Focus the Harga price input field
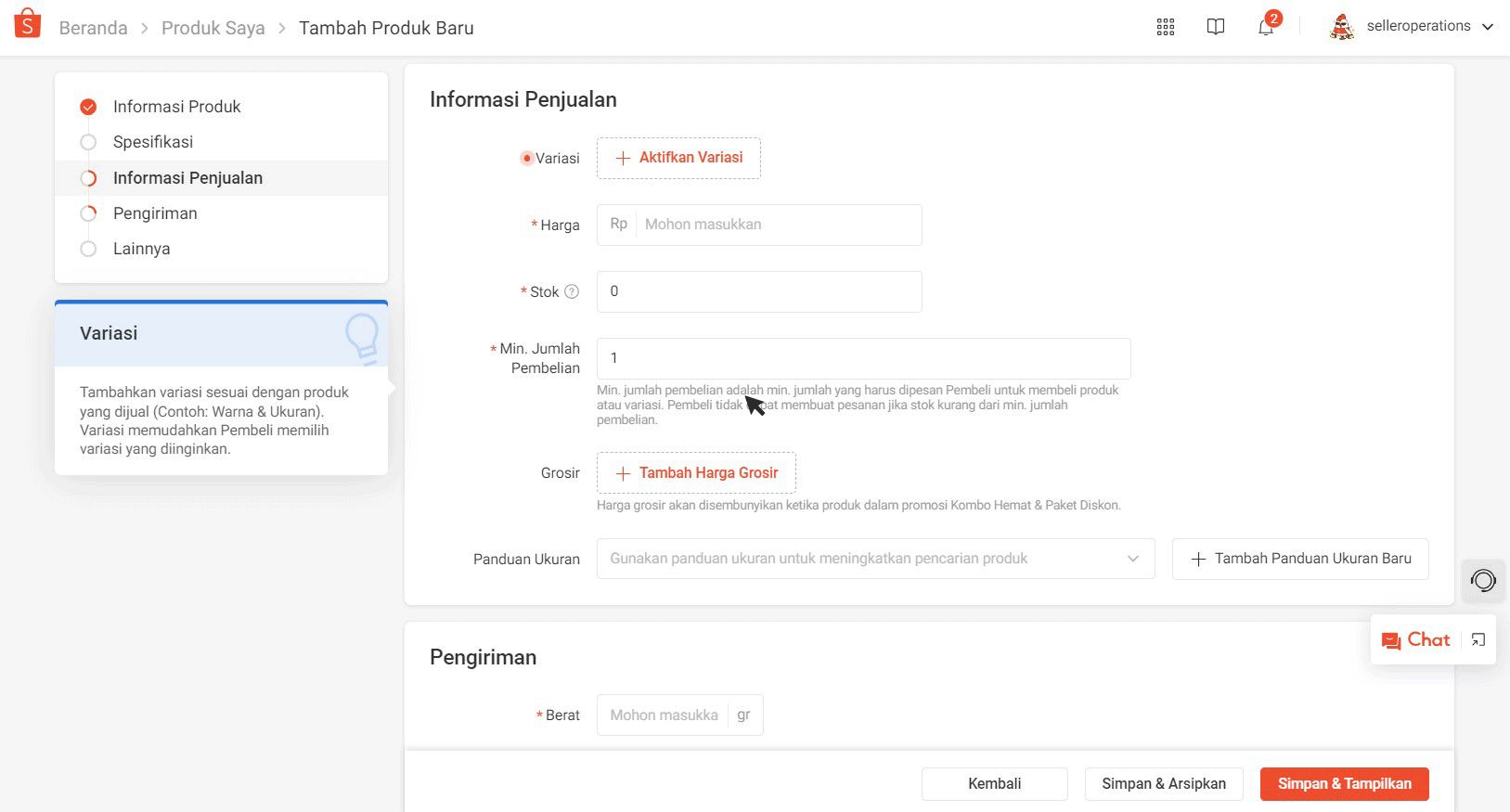 tap(778, 225)
